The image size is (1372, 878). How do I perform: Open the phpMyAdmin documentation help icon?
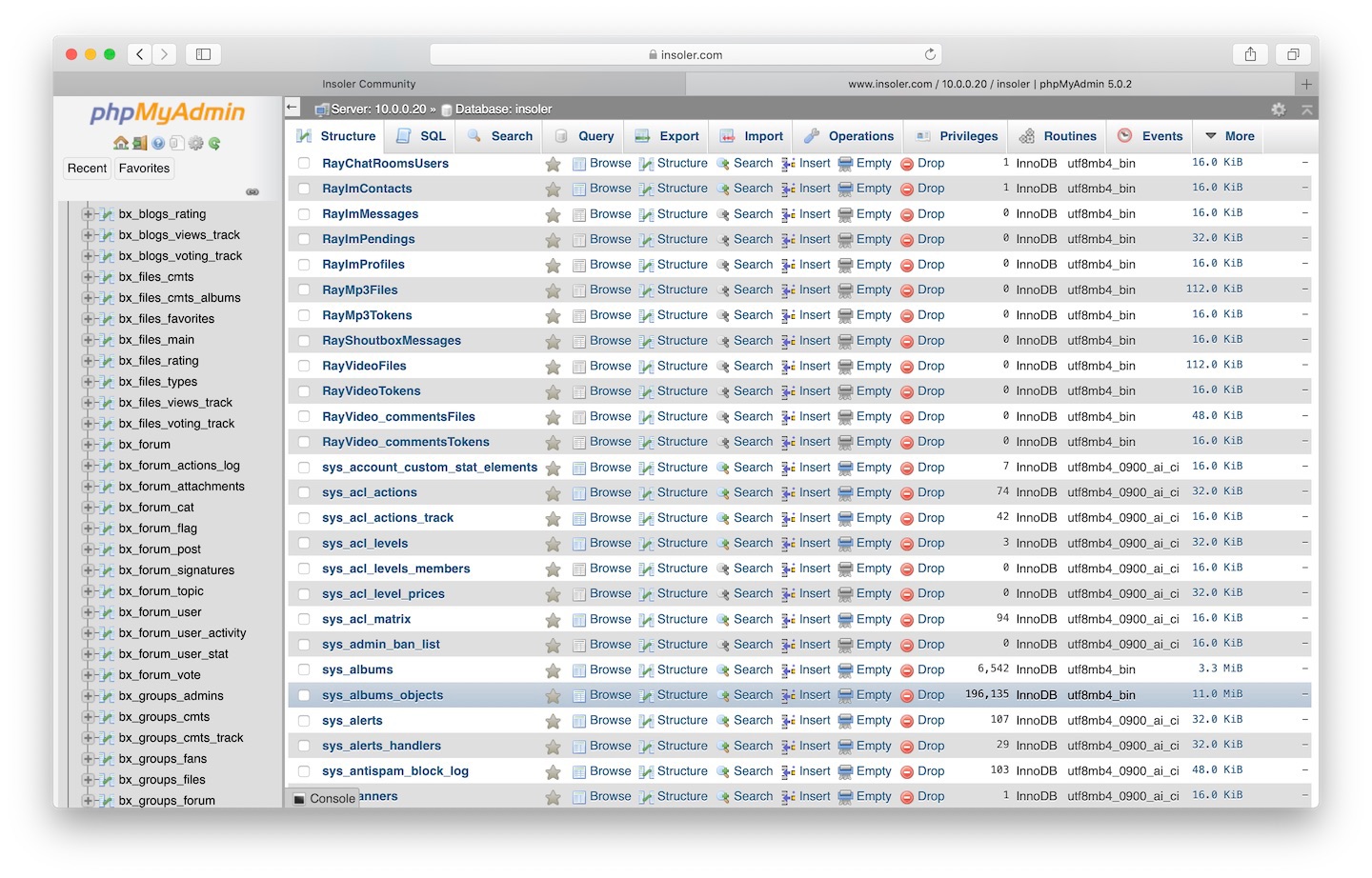[158, 144]
